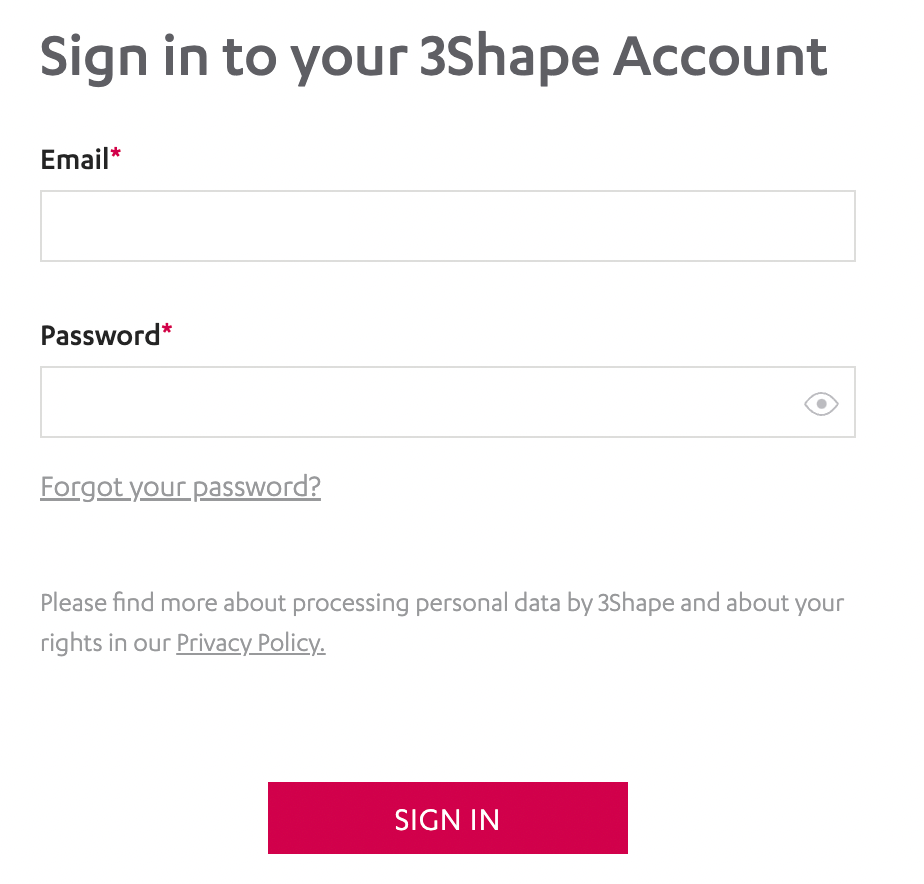Click inside the Password text box
This screenshot has width=924, height=884.
tap(420, 402)
